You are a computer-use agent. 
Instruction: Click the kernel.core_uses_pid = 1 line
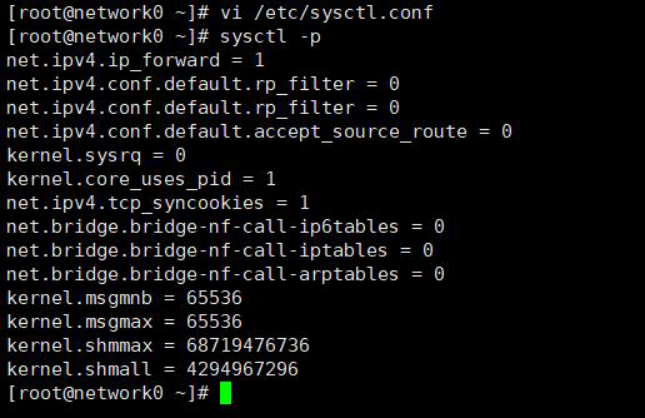tap(141, 180)
